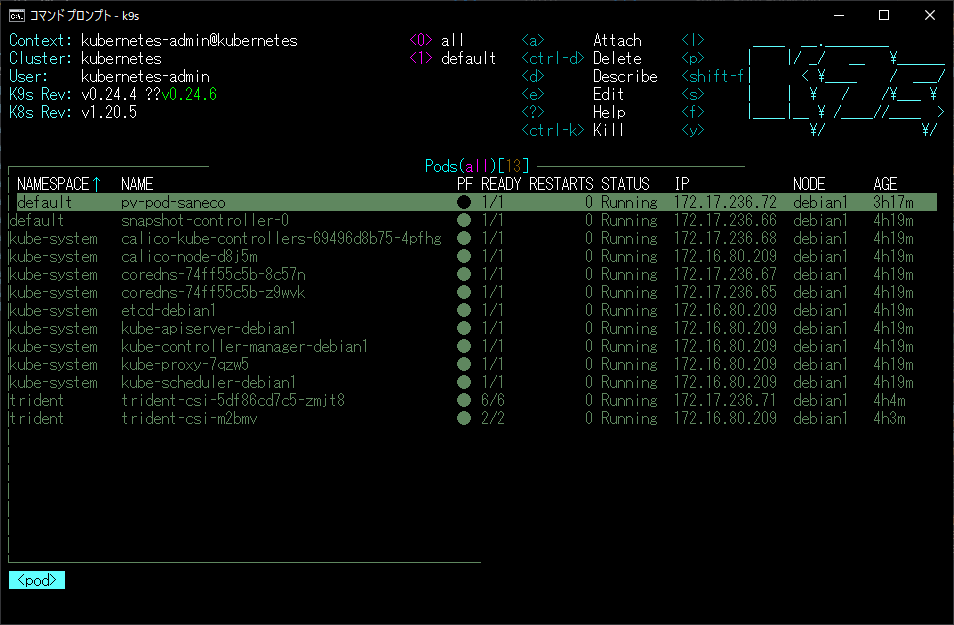Click port-forward dot for pv-pod-saneco

point(464,203)
